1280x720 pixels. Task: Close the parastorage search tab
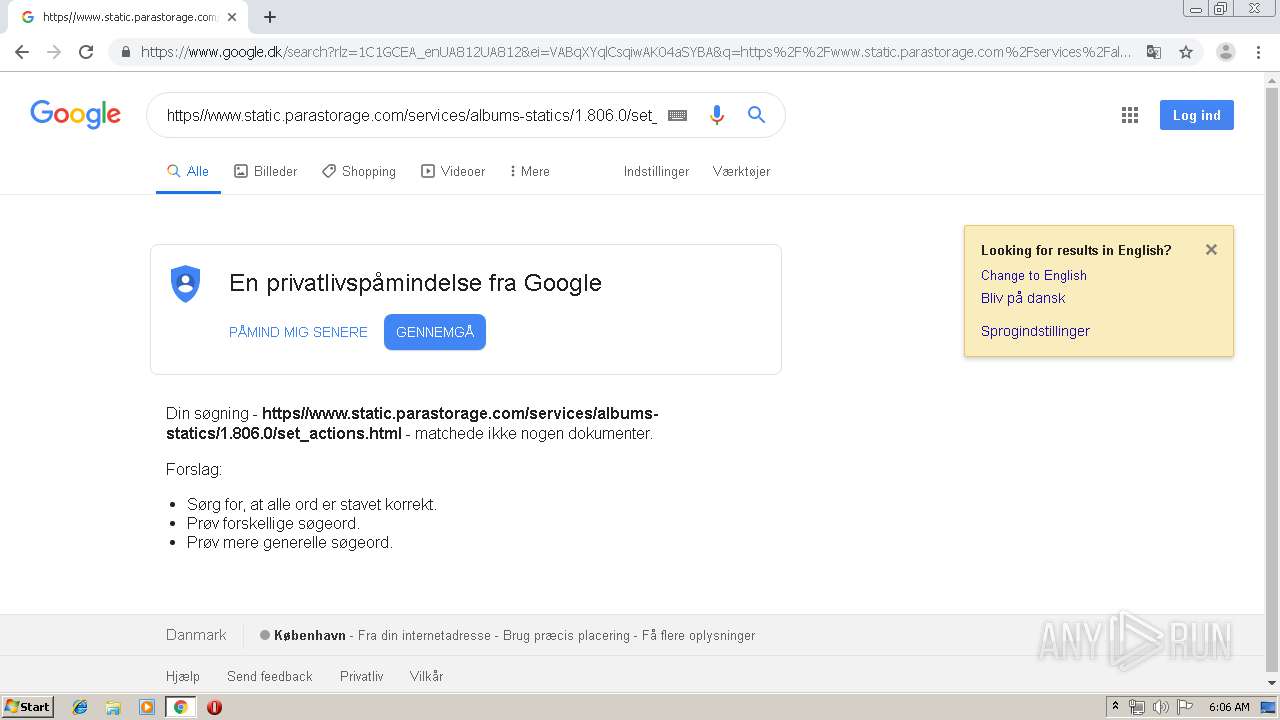232,17
